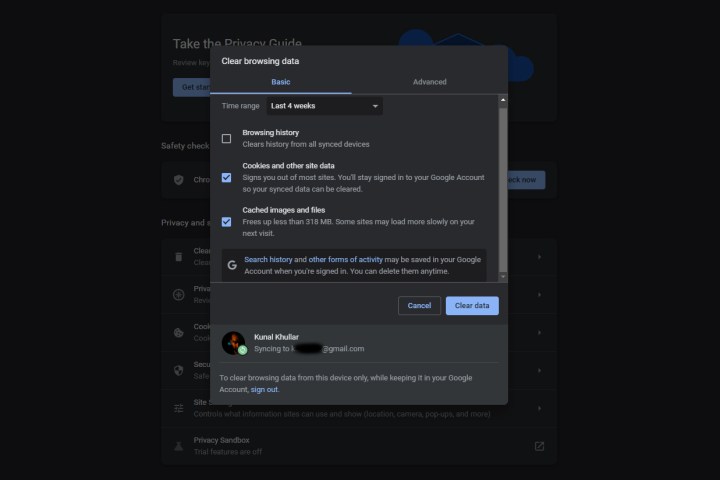This screenshot has height=480, width=720.
Task: Click the 'Clear browsing data' dialog title
Action: point(260,61)
